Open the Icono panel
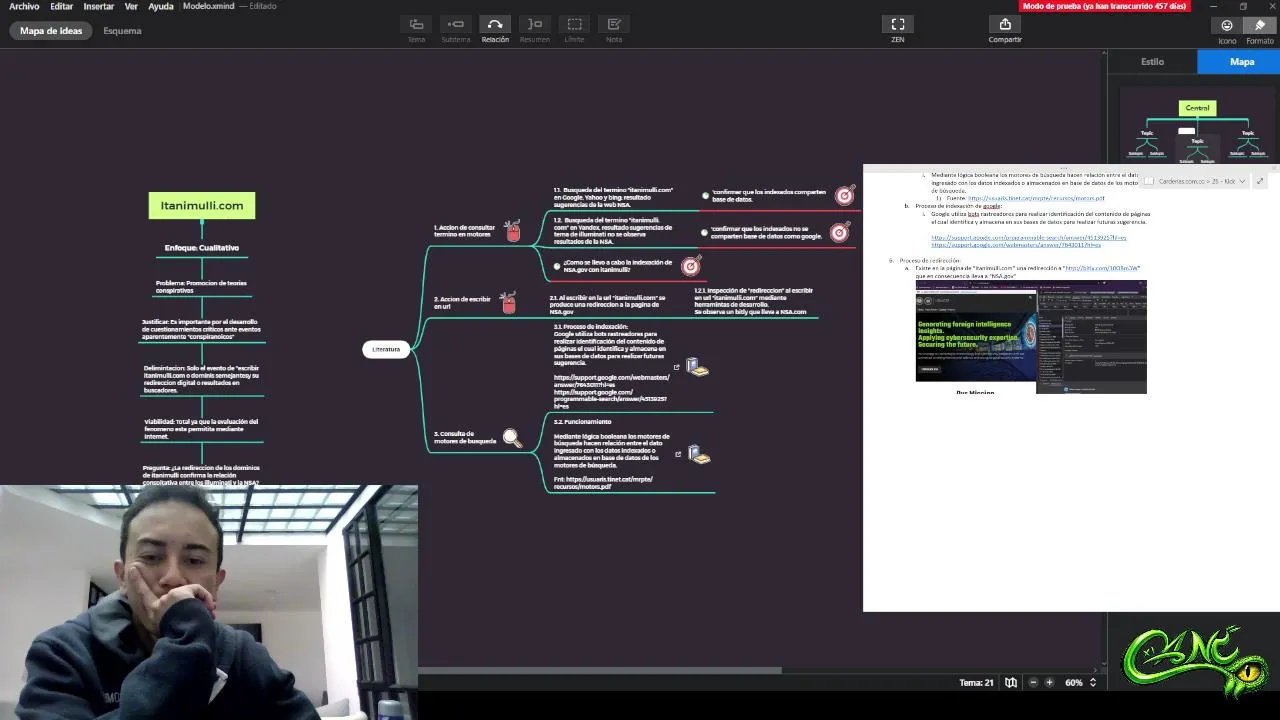 pyautogui.click(x=1227, y=25)
